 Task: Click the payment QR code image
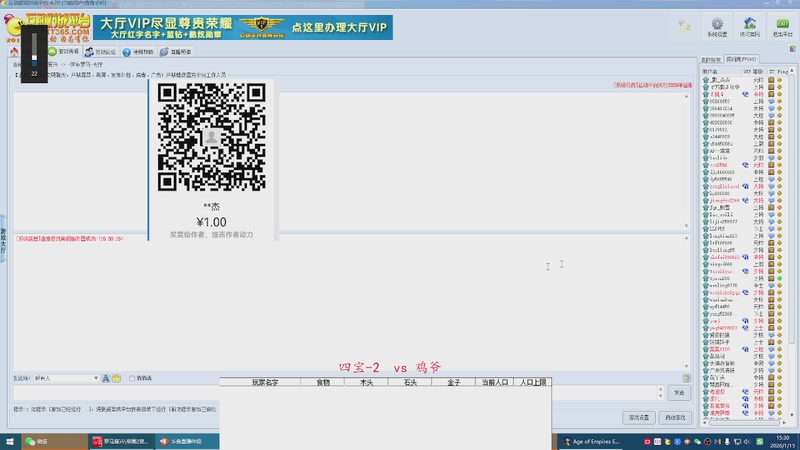tap(212, 137)
